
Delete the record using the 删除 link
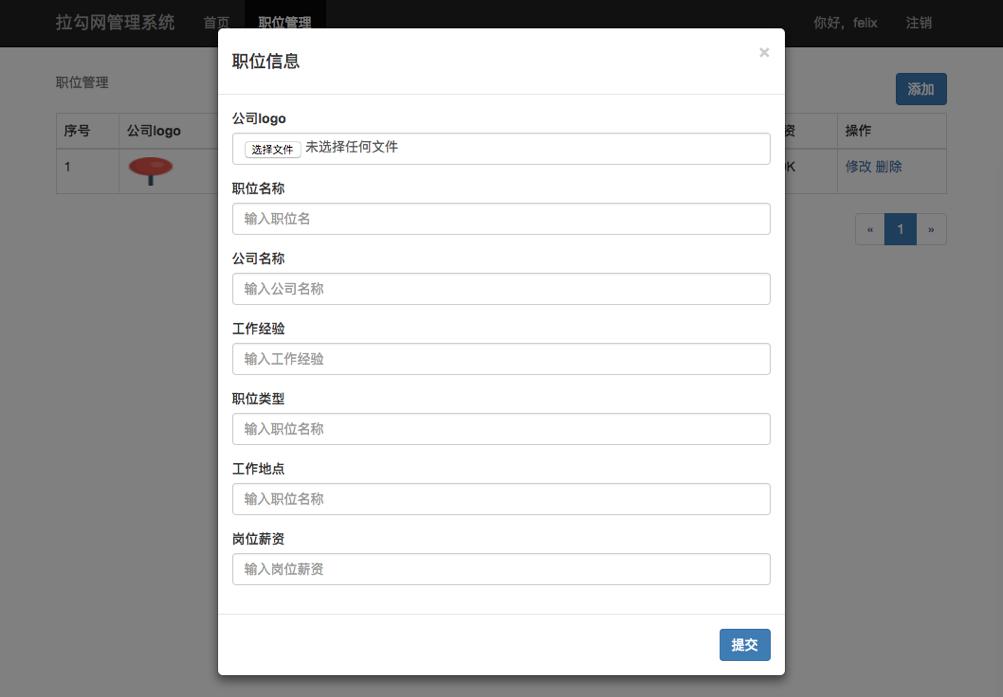pos(889,165)
